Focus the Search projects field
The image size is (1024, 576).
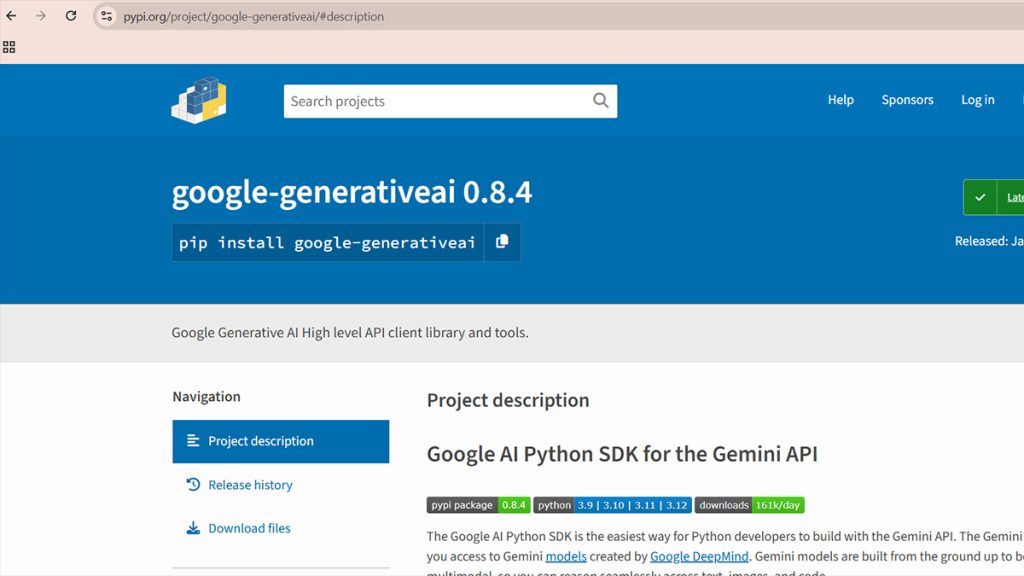point(450,101)
